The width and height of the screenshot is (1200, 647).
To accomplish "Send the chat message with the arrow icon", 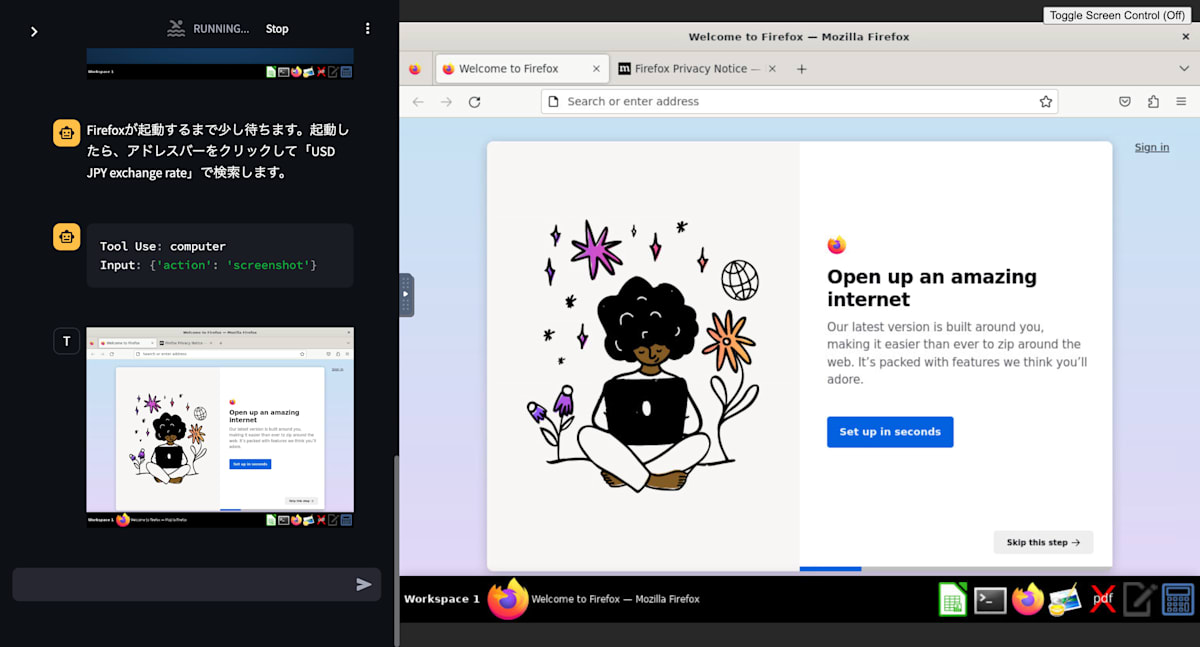I will coord(364,585).
